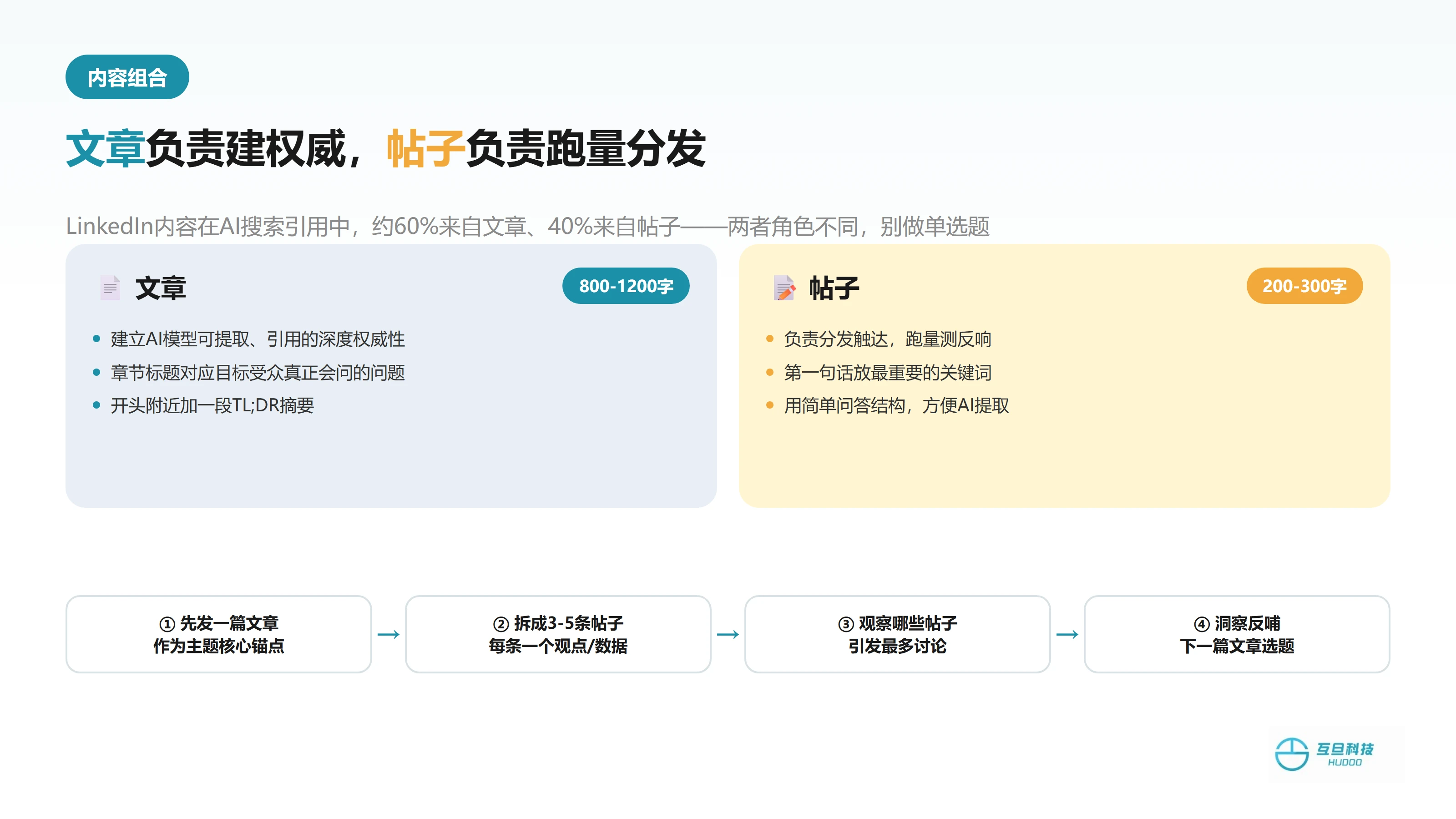Click the line 作为主题核心锚点
1456x819 pixels.
point(219,646)
